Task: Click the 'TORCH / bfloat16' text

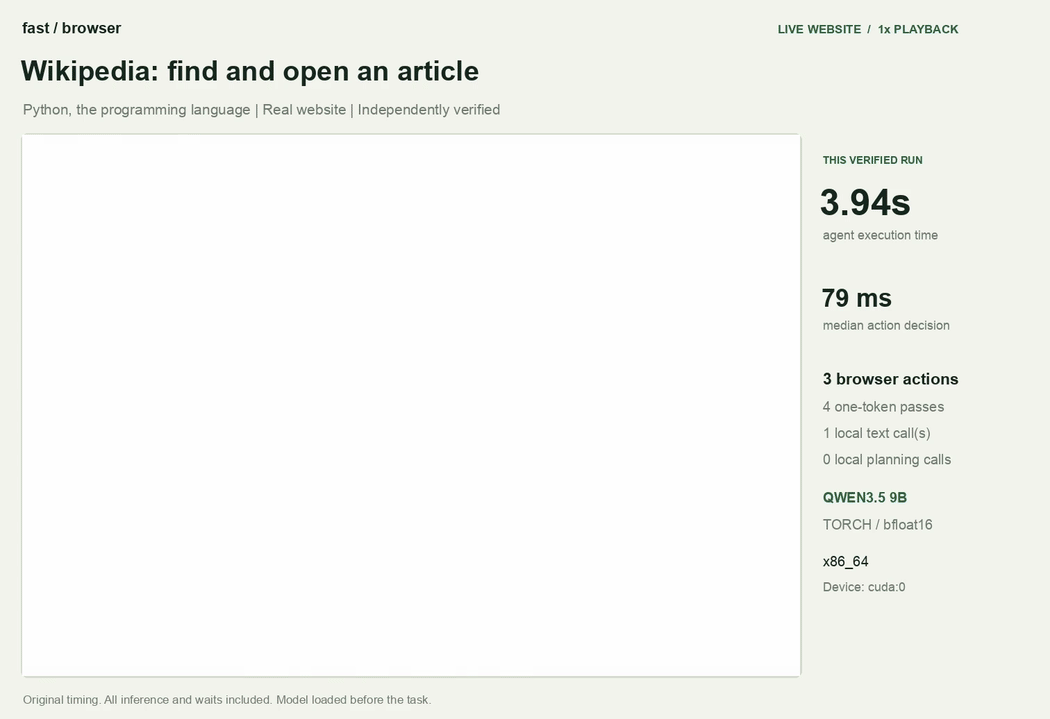Action: click(x=877, y=525)
